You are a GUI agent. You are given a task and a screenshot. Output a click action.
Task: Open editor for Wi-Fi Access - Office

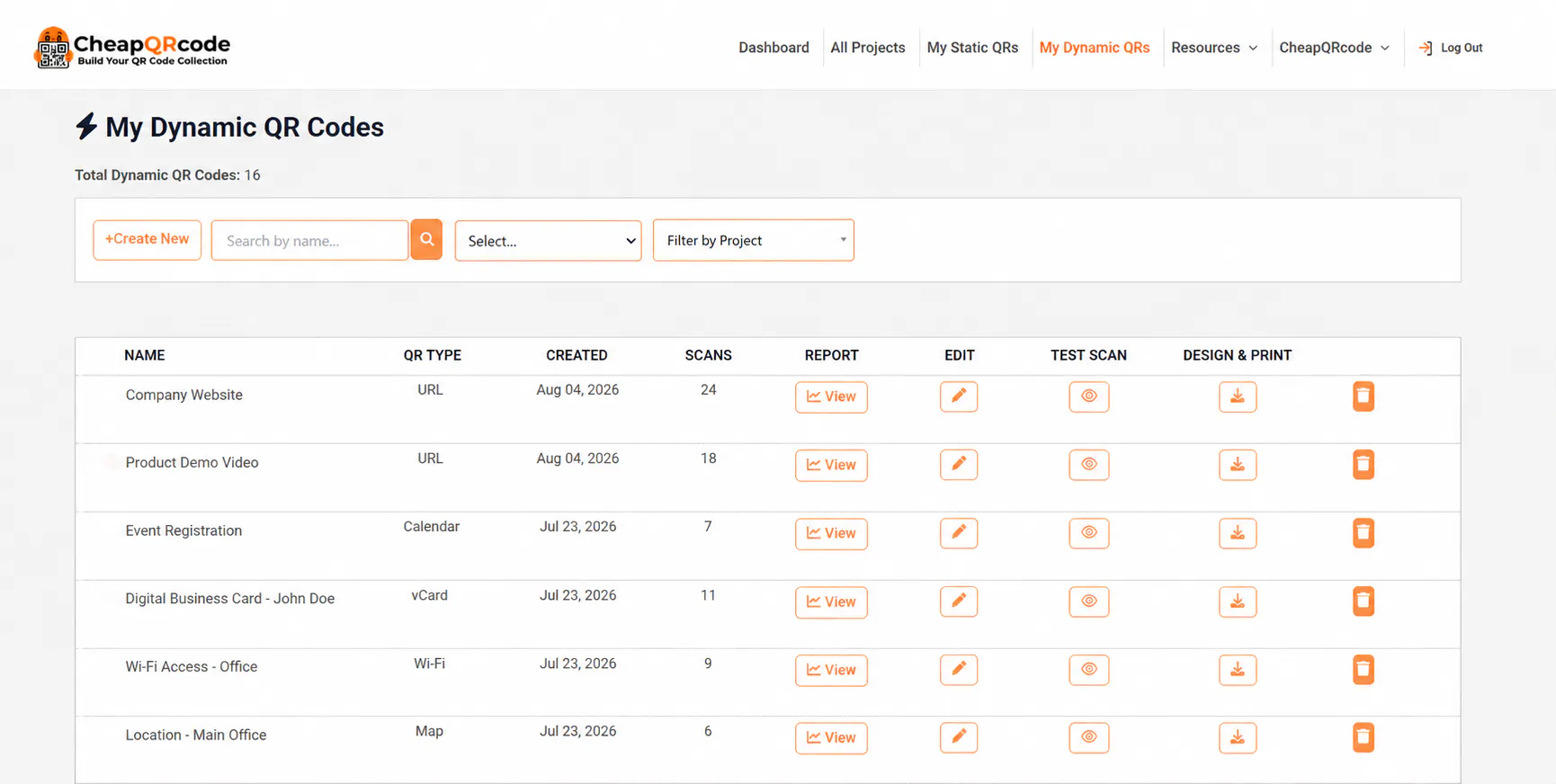click(x=959, y=670)
